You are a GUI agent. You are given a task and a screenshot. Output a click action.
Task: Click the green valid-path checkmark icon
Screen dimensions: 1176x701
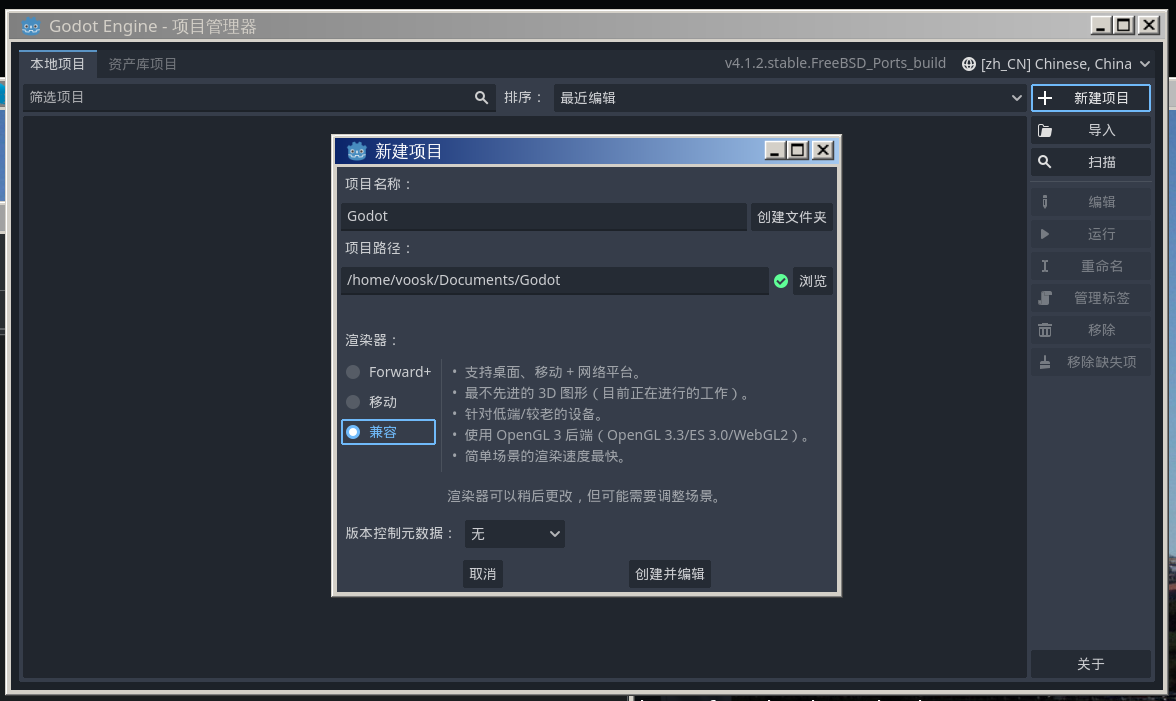click(x=781, y=280)
